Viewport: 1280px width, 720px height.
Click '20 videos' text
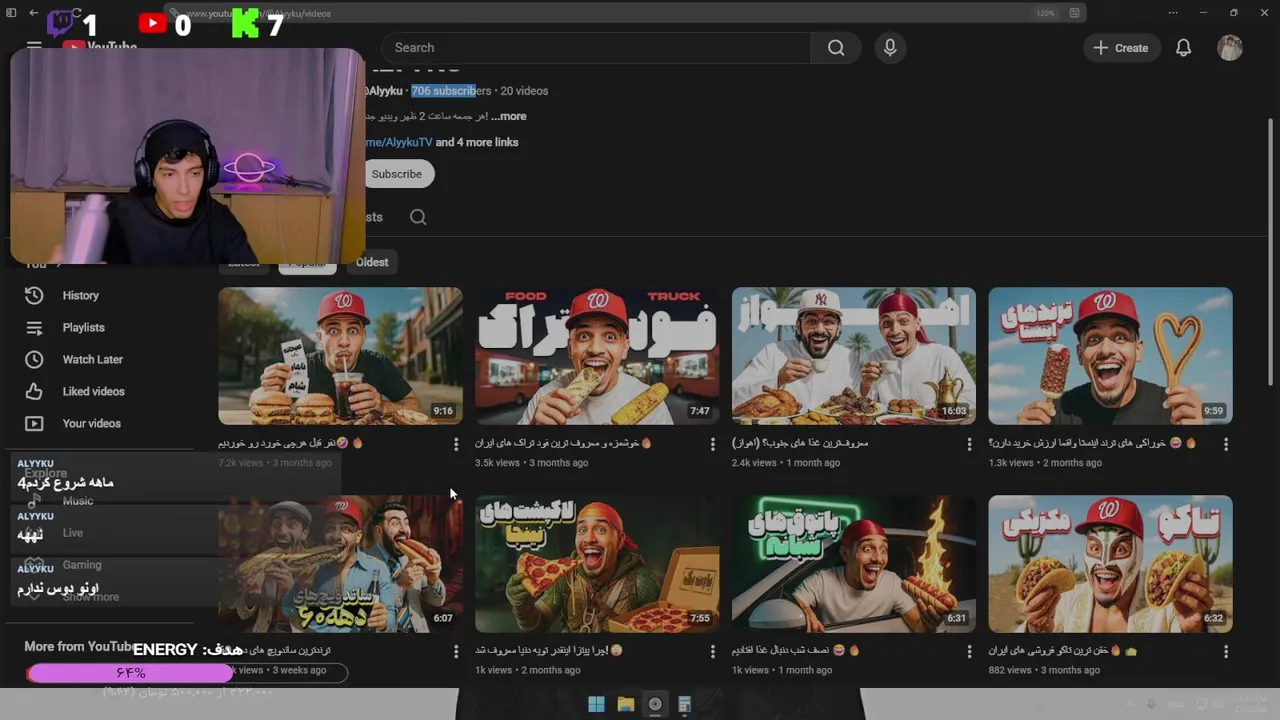[524, 91]
